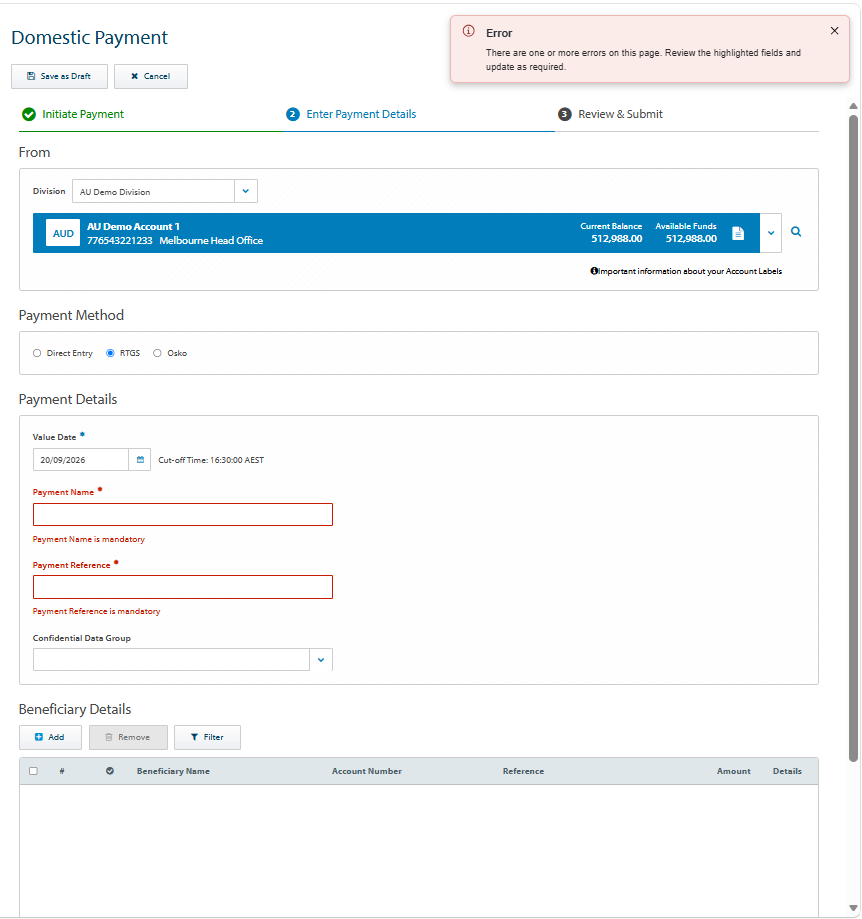Viewport: 862px width, 919px height.
Task: Filter the beneficiary list
Action: point(207,737)
